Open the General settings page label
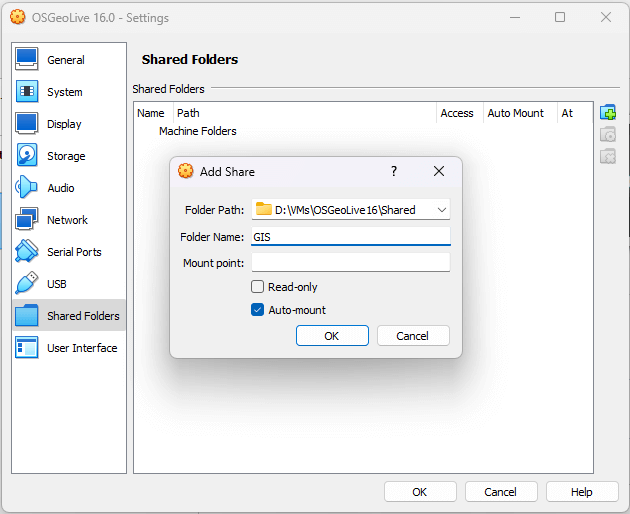630x514 pixels. (66, 60)
